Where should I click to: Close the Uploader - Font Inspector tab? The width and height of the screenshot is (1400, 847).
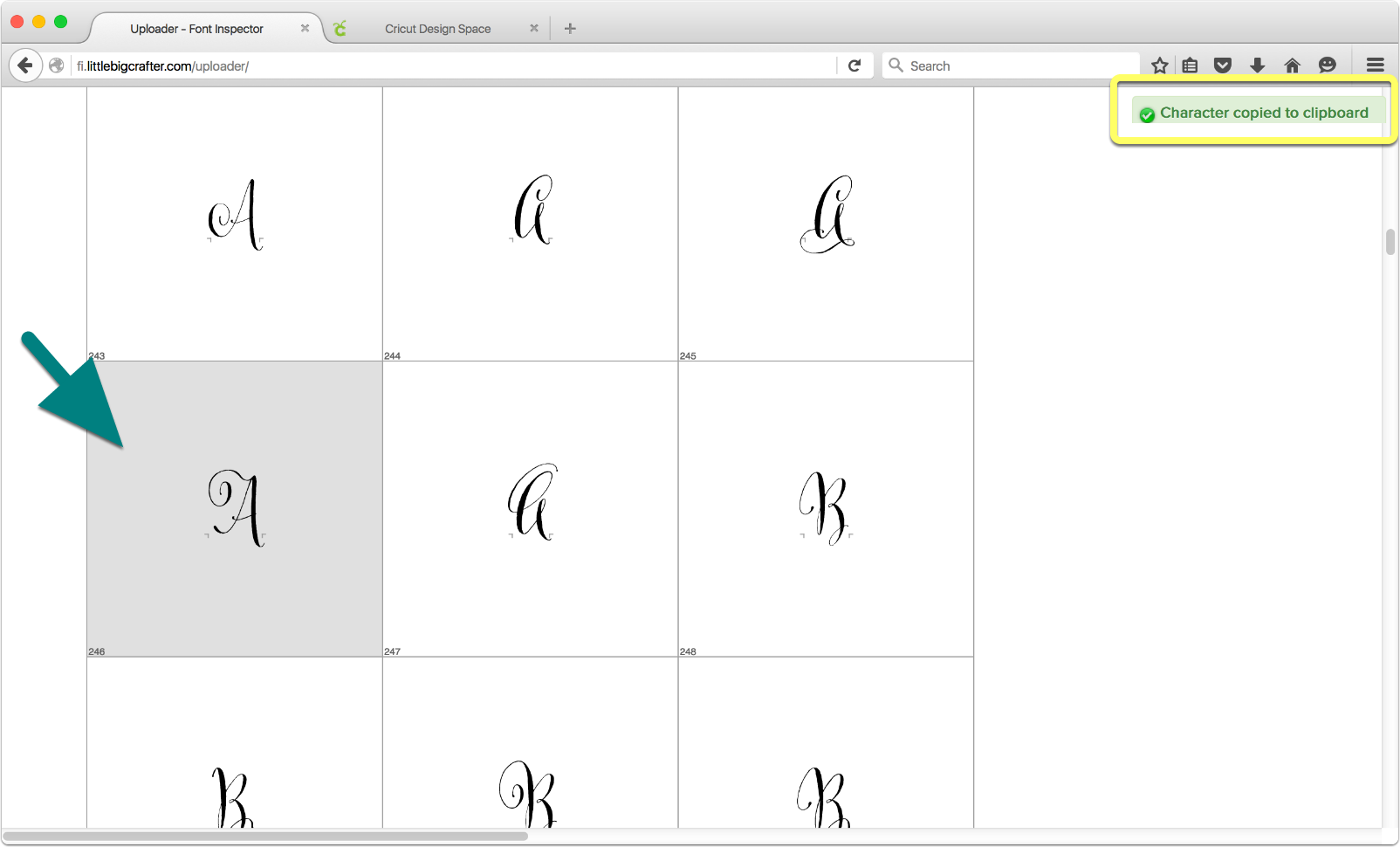point(305,28)
